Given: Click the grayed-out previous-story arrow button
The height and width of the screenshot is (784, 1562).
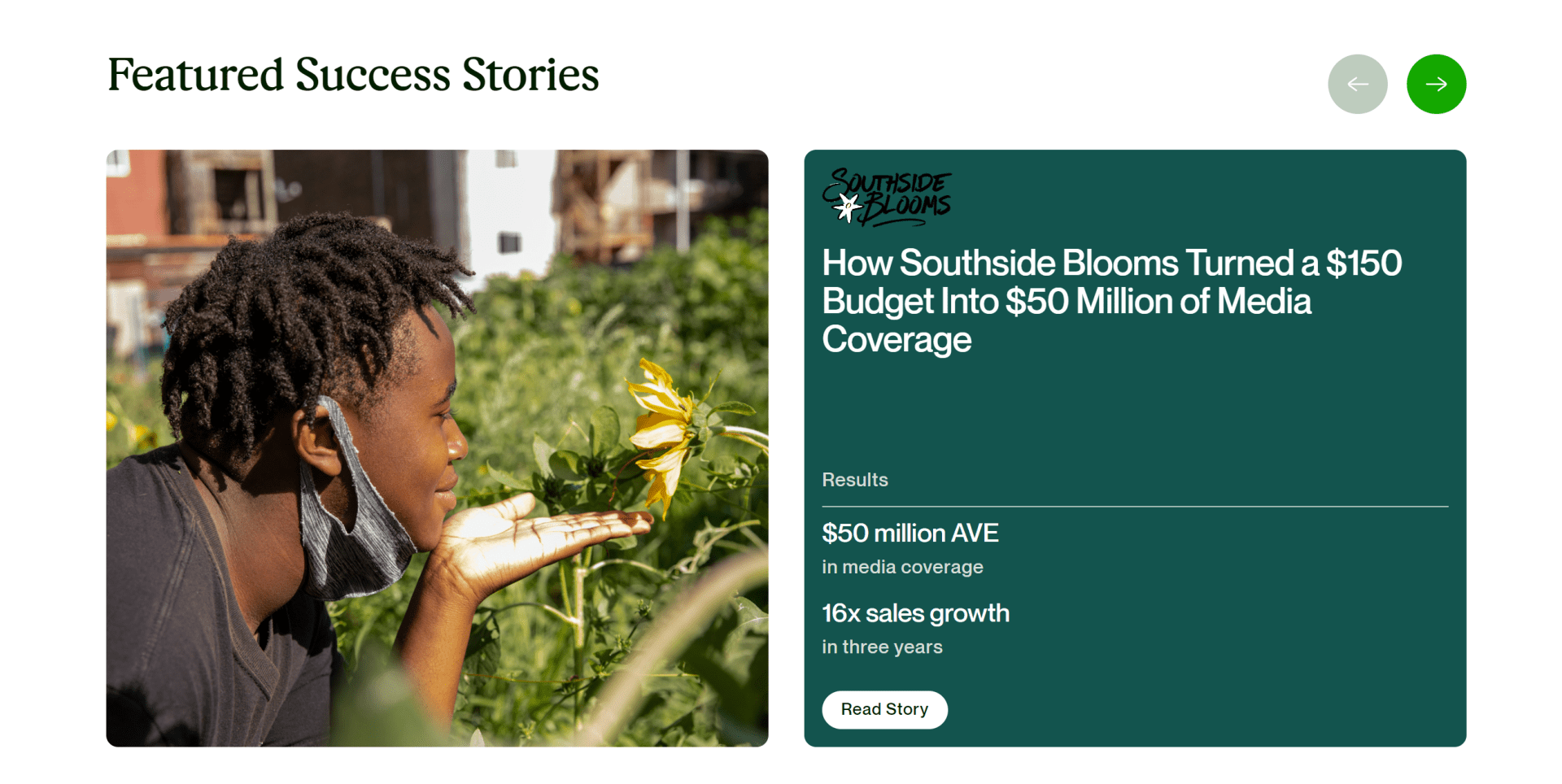Looking at the screenshot, I should point(1357,84).
